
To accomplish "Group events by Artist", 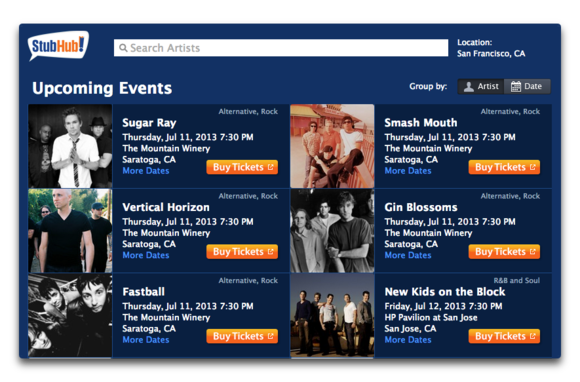I will click(x=481, y=87).
